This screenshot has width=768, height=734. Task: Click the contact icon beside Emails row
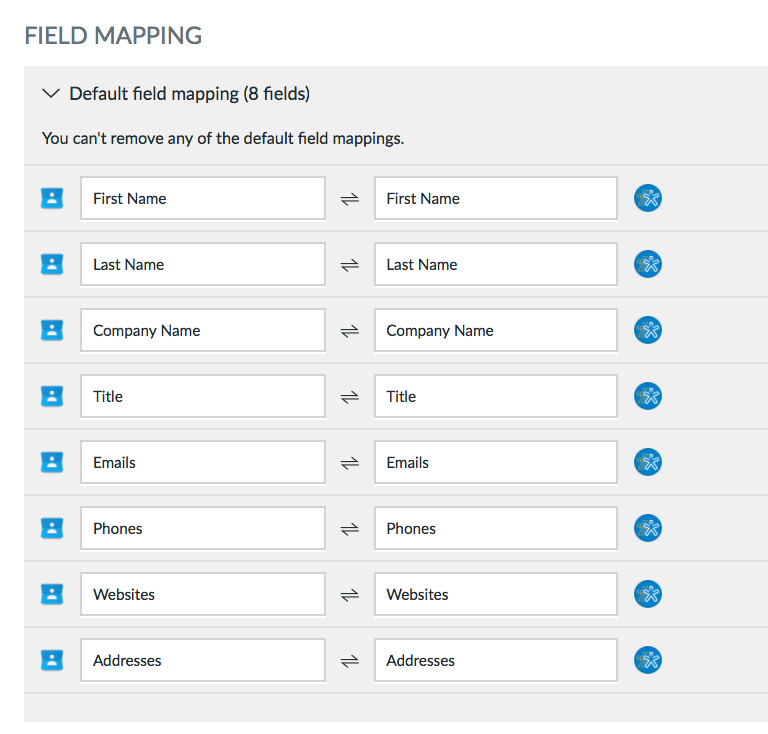pos(52,462)
